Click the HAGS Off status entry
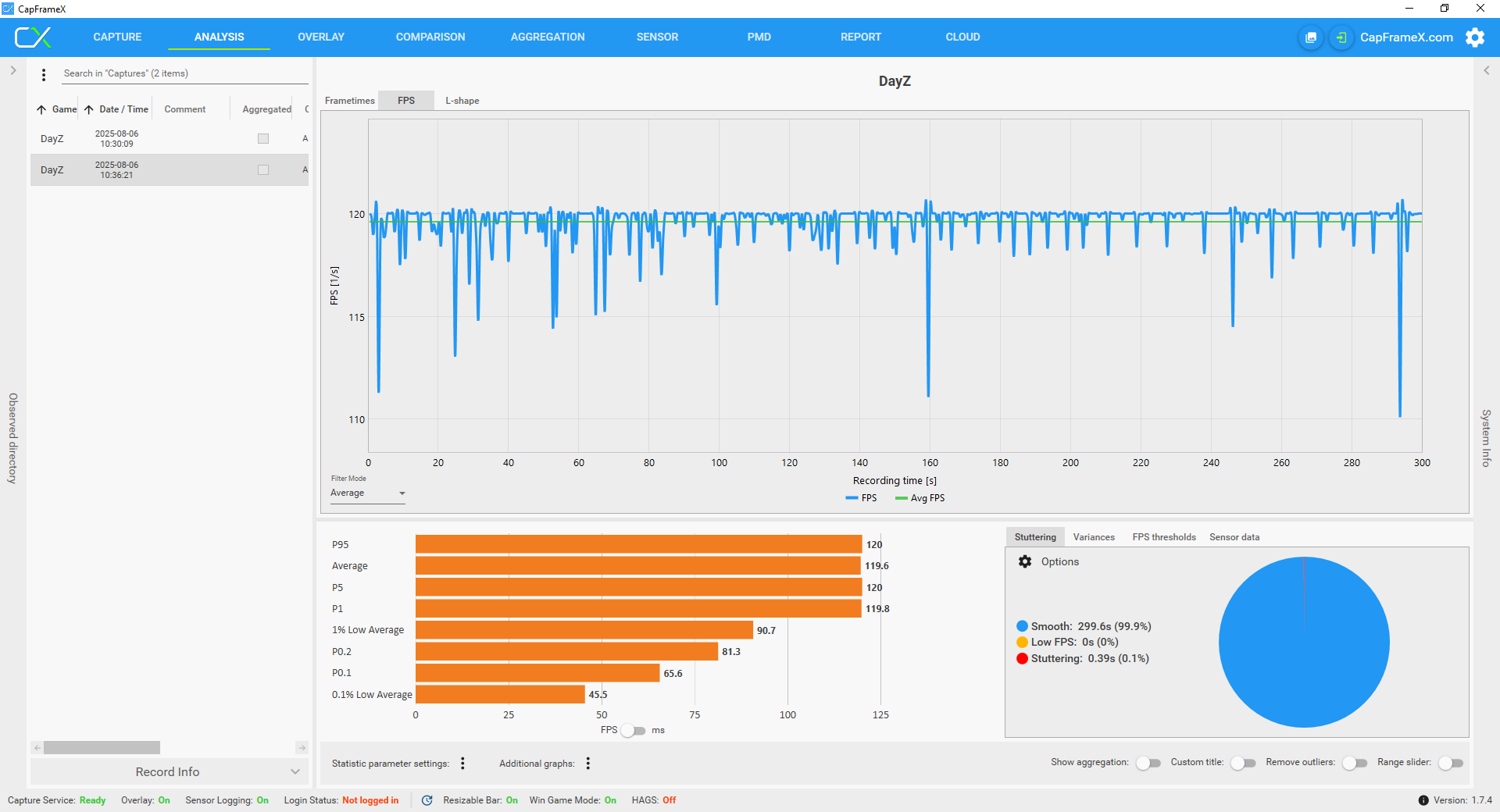The width and height of the screenshot is (1500, 812). click(654, 800)
